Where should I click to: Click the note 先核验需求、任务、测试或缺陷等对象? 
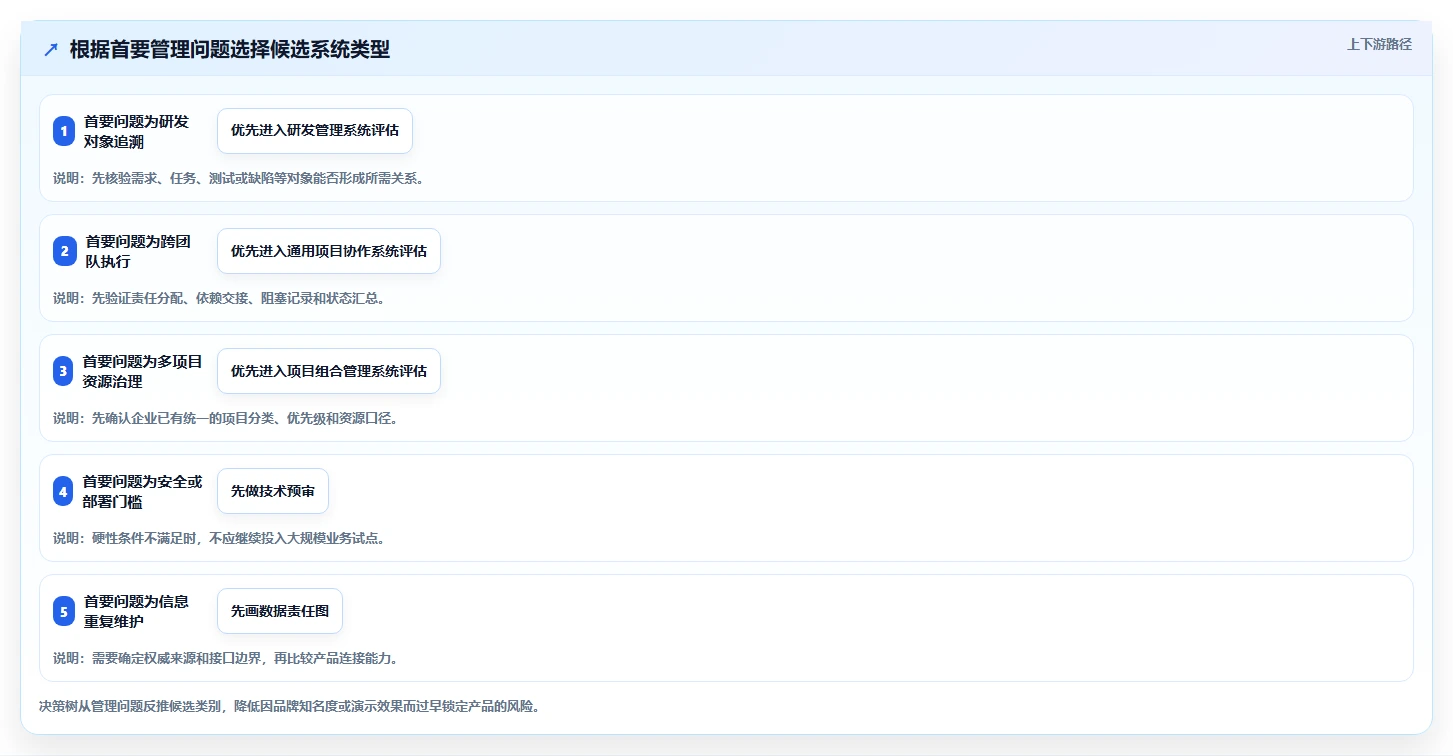[x=239, y=179]
